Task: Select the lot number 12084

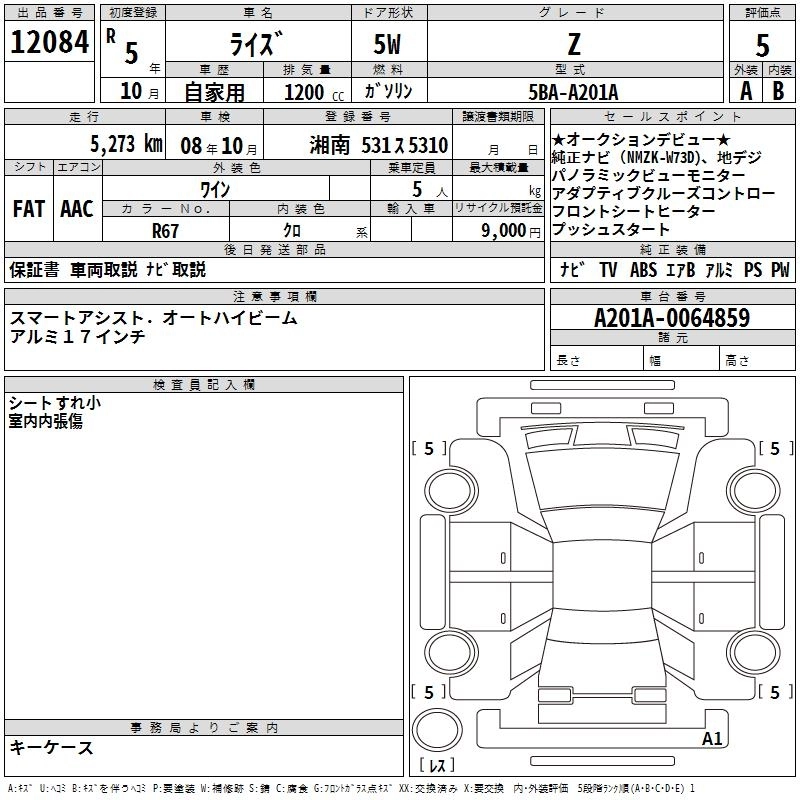Action: coord(50,43)
